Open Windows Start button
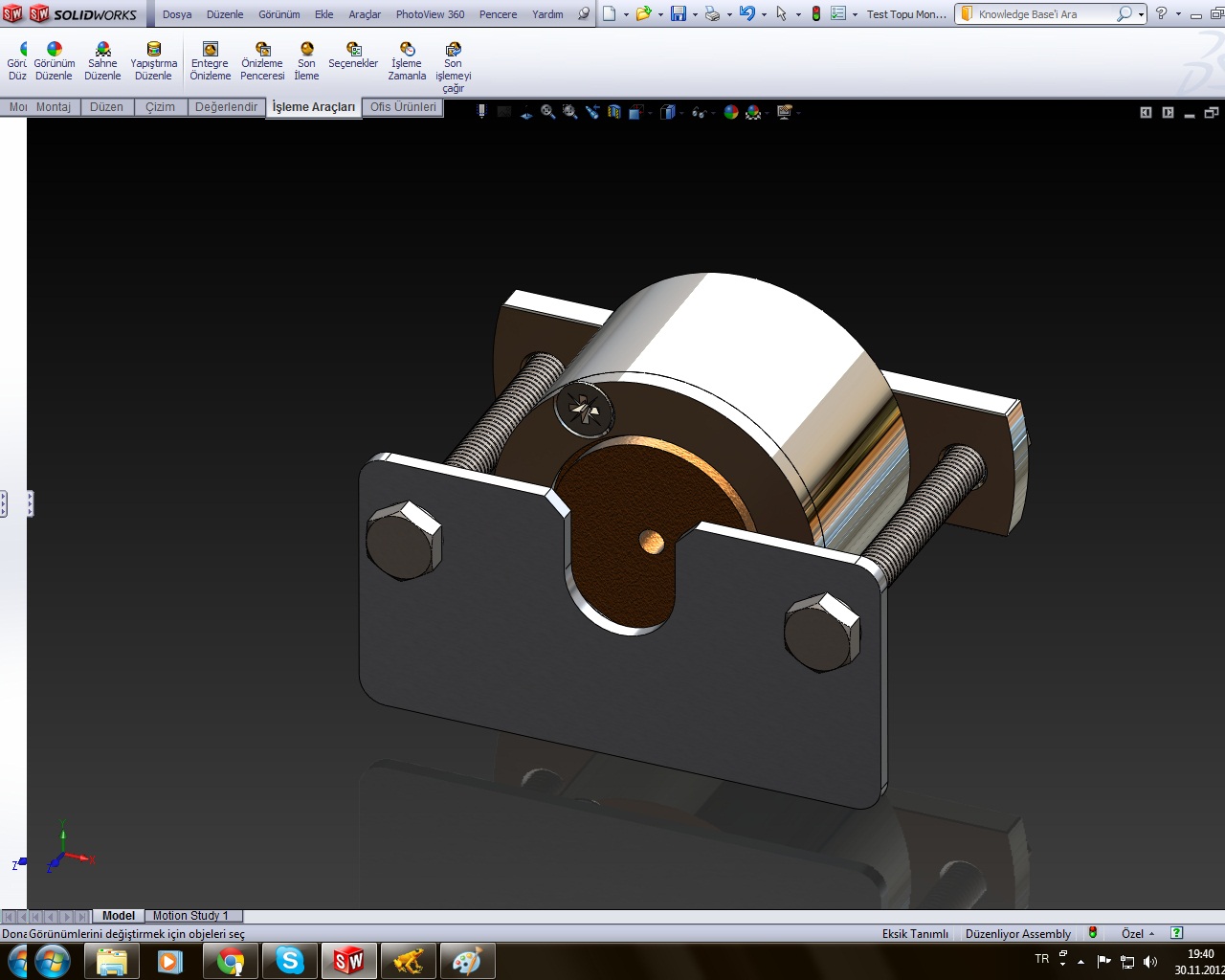 point(52,961)
